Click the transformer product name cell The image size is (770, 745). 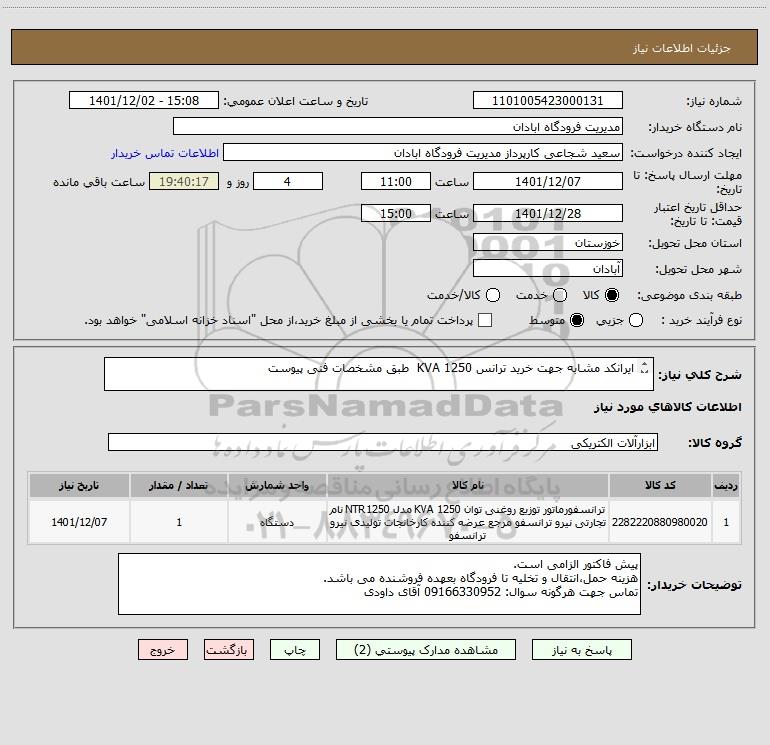point(468,522)
